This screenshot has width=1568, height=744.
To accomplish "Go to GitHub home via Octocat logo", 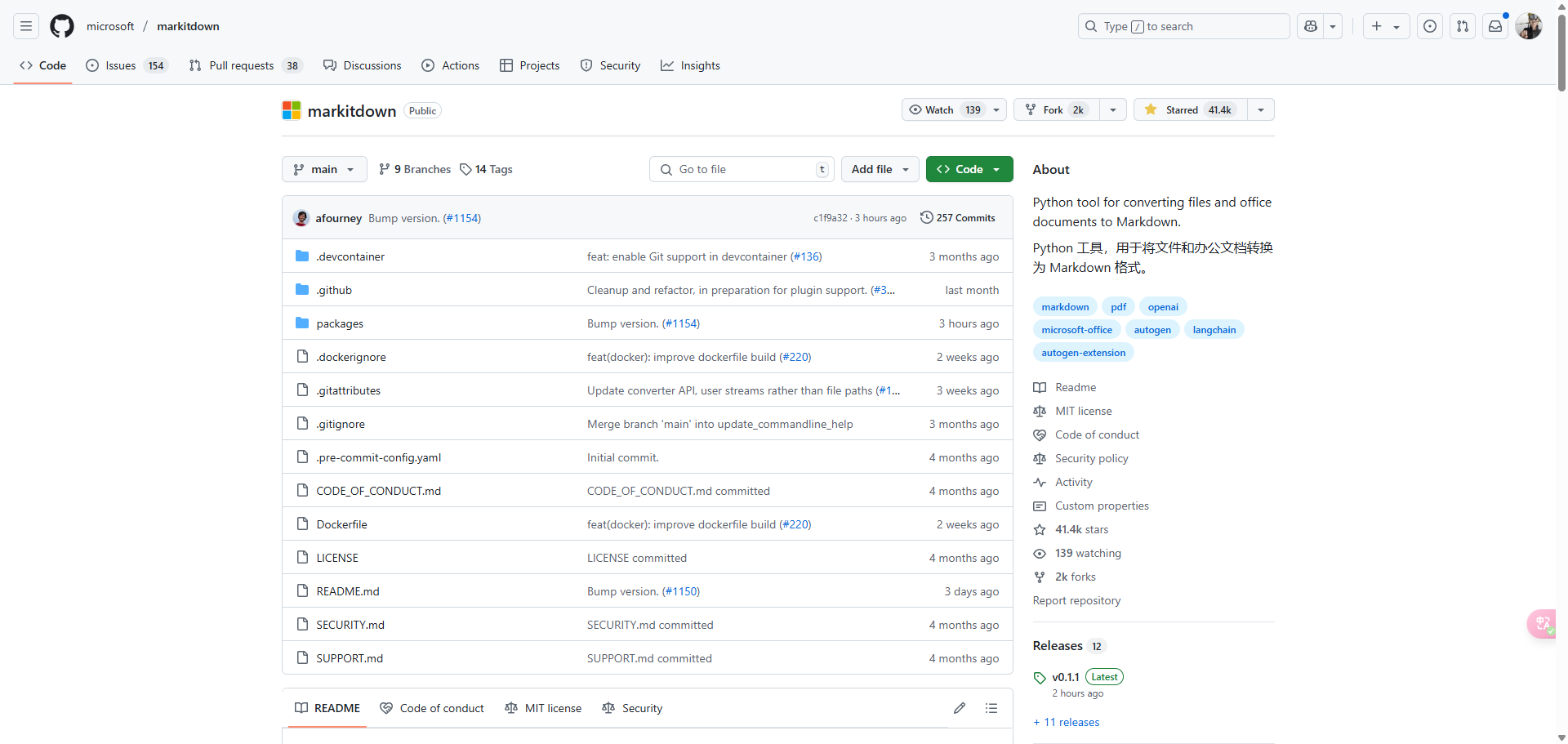I will coord(62,26).
